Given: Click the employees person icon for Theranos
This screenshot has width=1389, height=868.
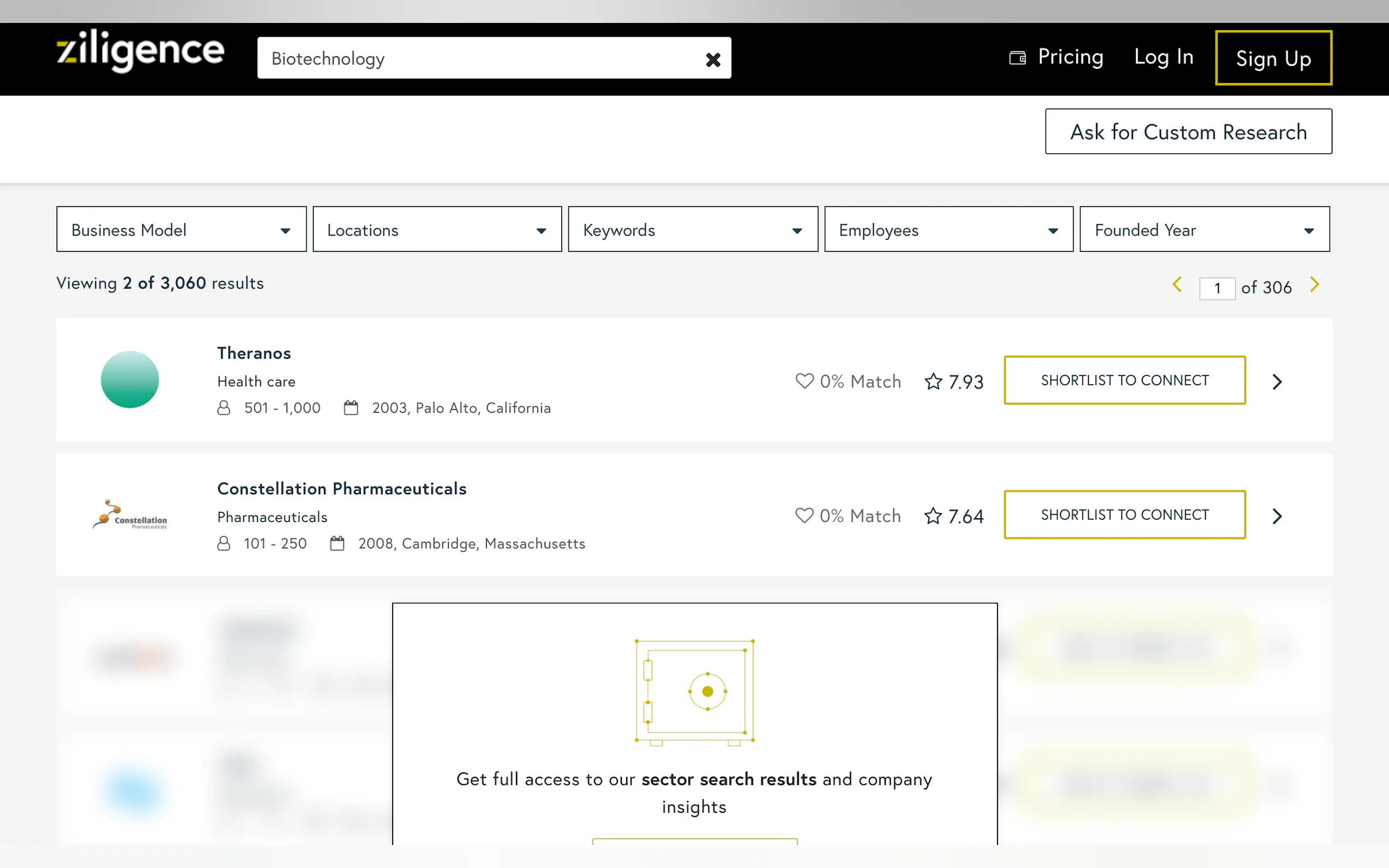Looking at the screenshot, I should pos(224,408).
